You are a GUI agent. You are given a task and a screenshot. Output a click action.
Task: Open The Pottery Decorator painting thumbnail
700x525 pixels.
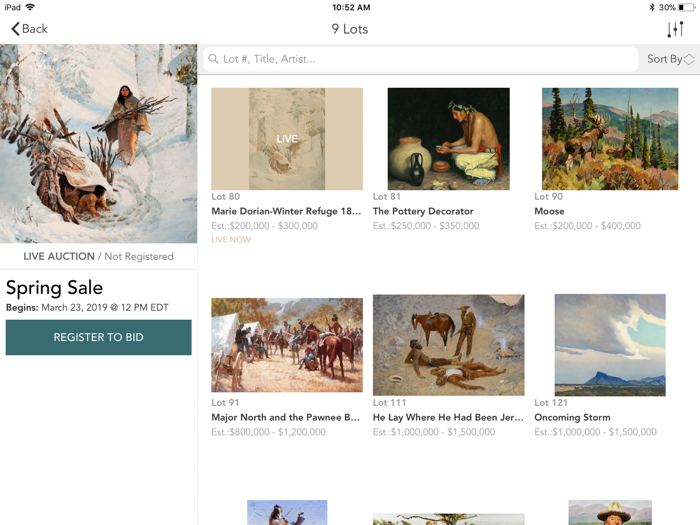449,139
